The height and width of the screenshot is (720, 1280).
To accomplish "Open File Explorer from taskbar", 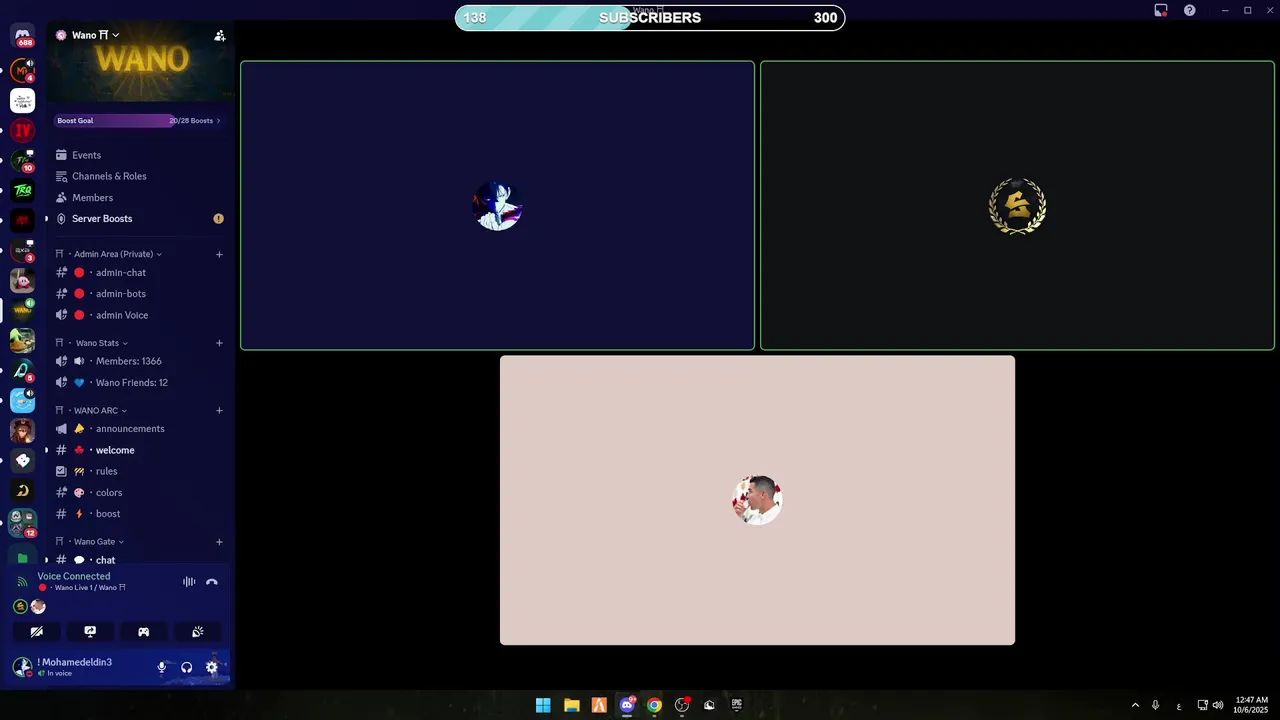I will pos(571,705).
